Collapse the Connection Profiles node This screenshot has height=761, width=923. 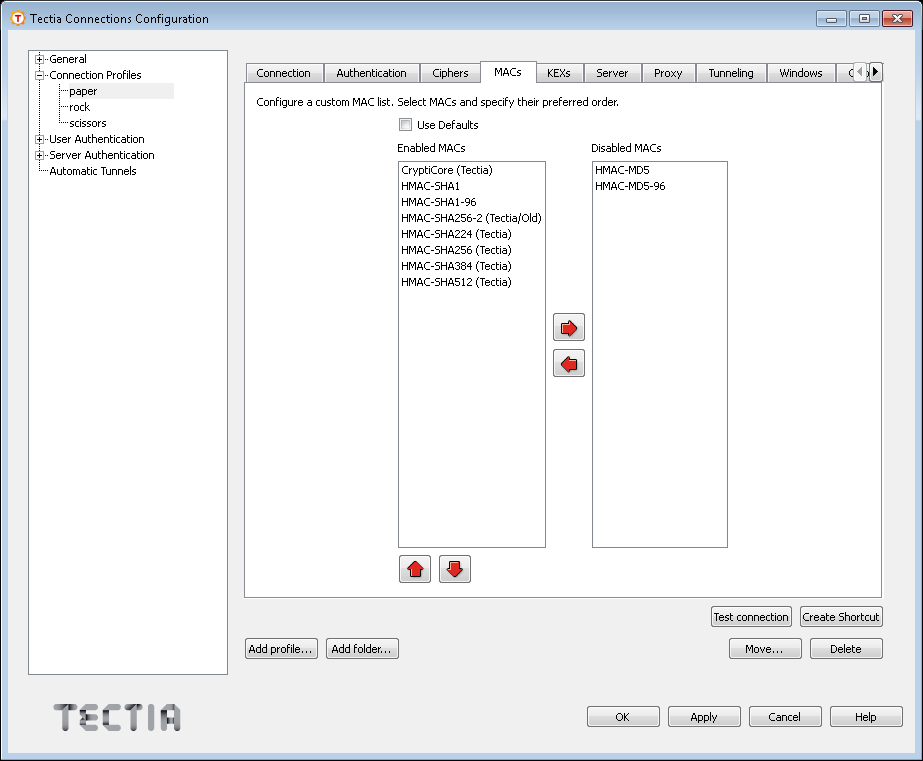[40, 75]
